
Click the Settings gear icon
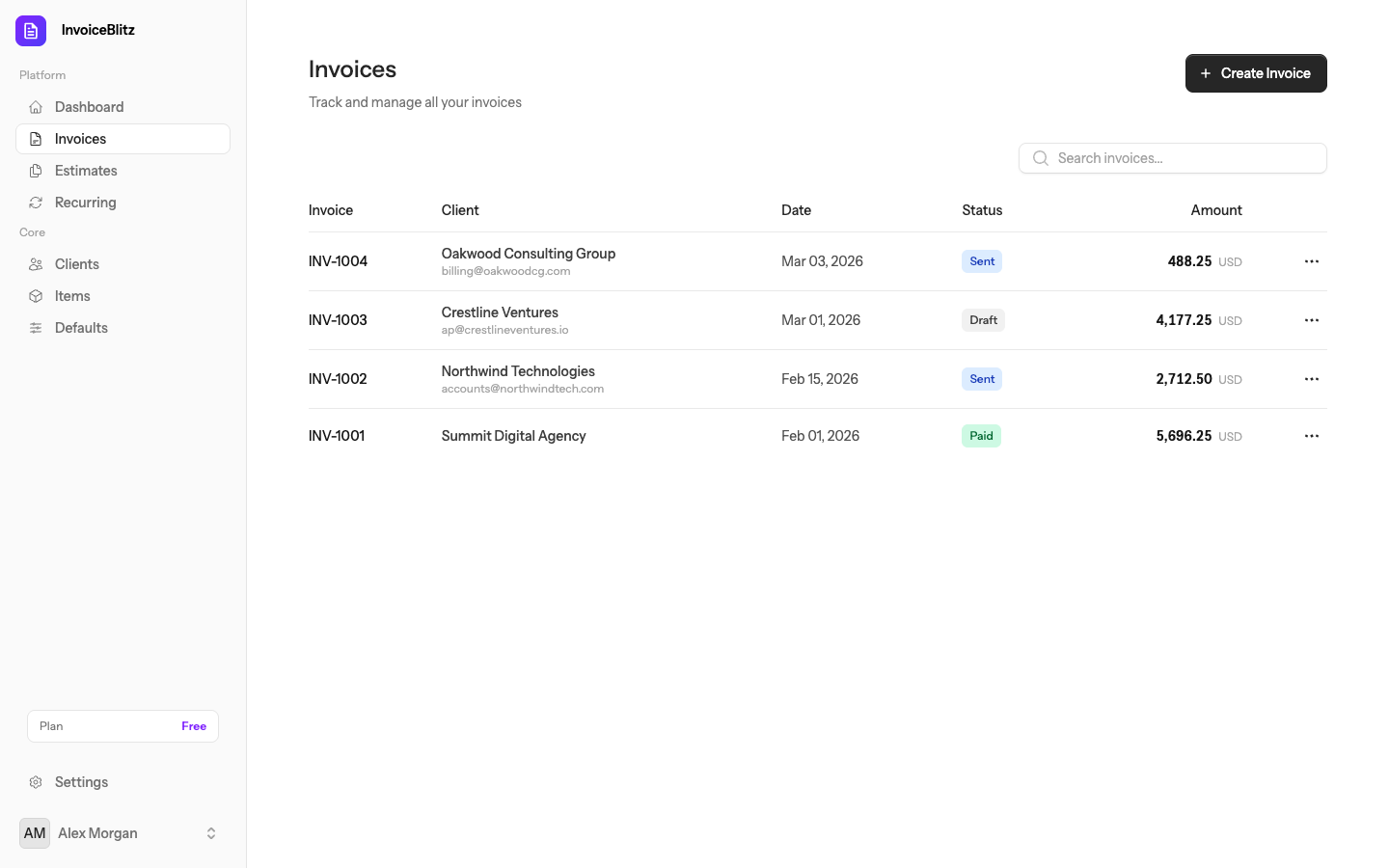coord(36,781)
